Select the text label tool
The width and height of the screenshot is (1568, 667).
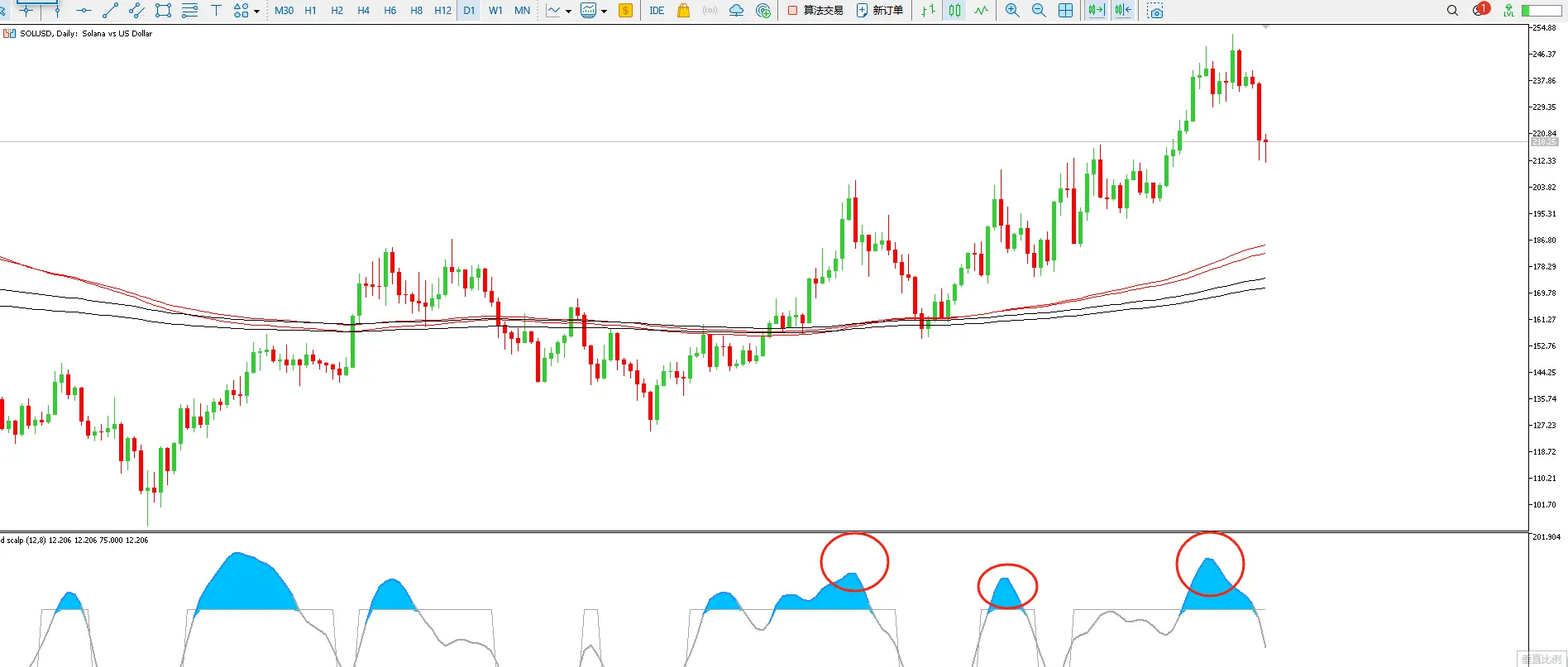click(216, 11)
